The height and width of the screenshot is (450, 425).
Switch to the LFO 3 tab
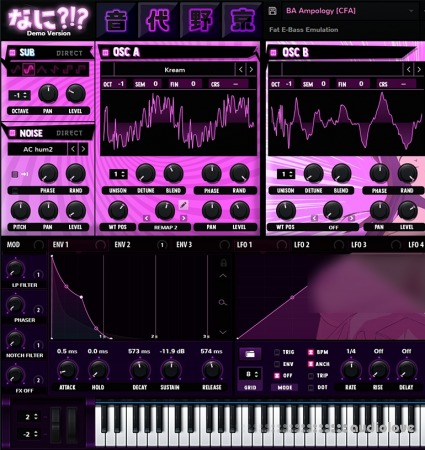coord(359,245)
